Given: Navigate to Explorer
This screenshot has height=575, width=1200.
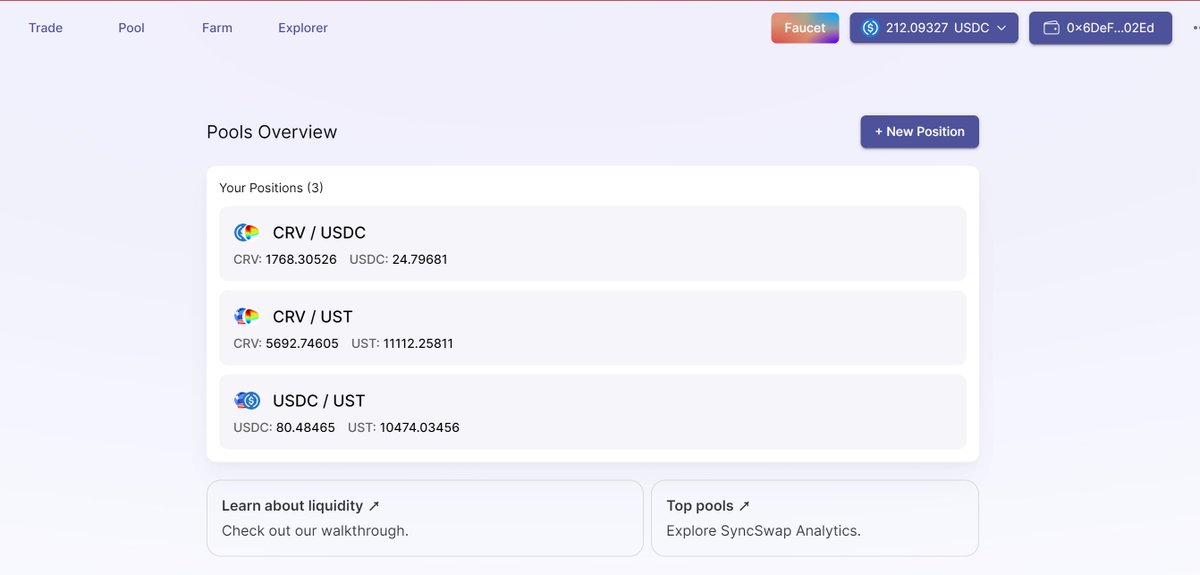Looking at the screenshot, I should point(303,28).
